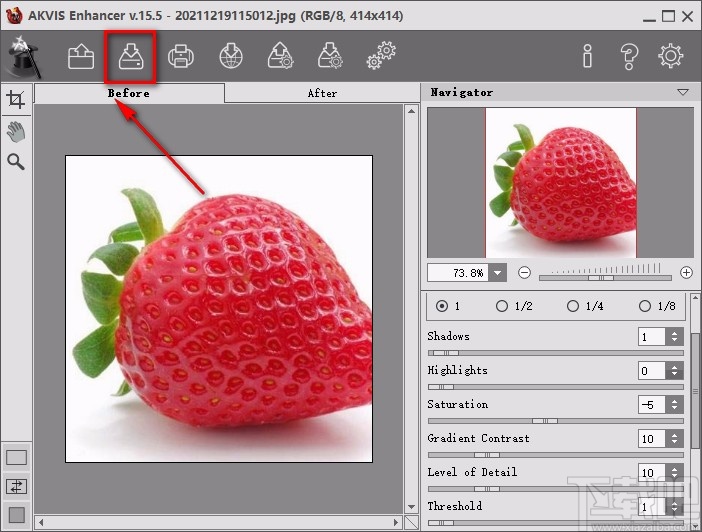The height and width of the screenshot is (532, 702).
Task: Switch to the After tab
Action: click(322, 93)
